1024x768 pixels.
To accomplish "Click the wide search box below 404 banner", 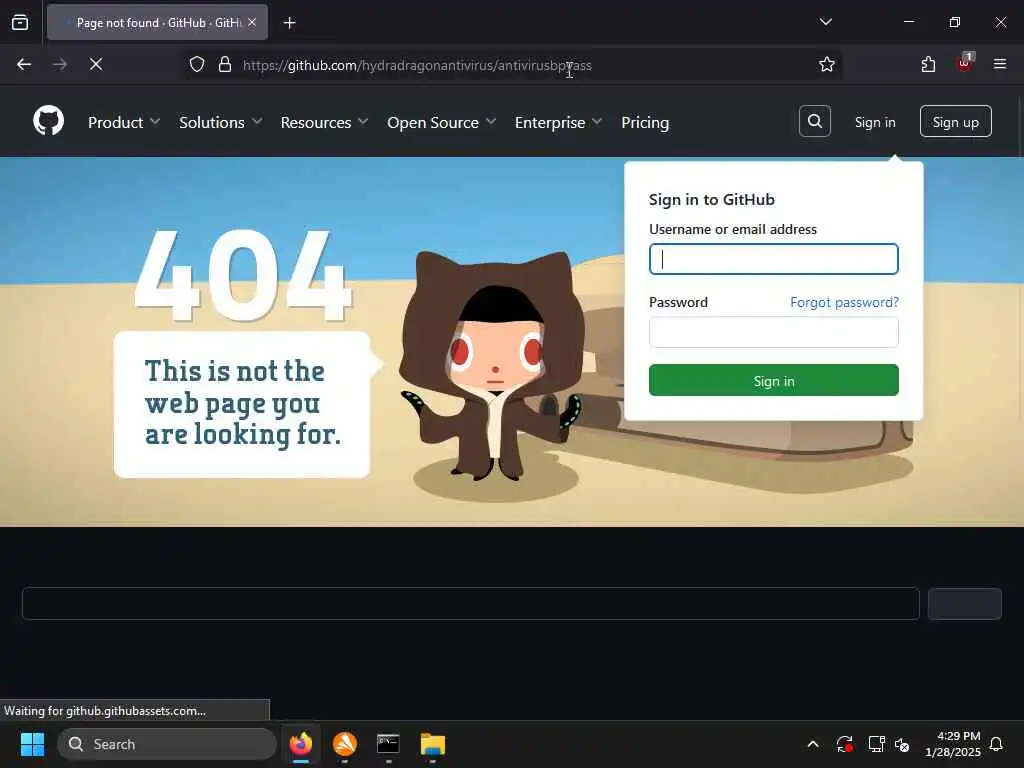I will (470, 603).
